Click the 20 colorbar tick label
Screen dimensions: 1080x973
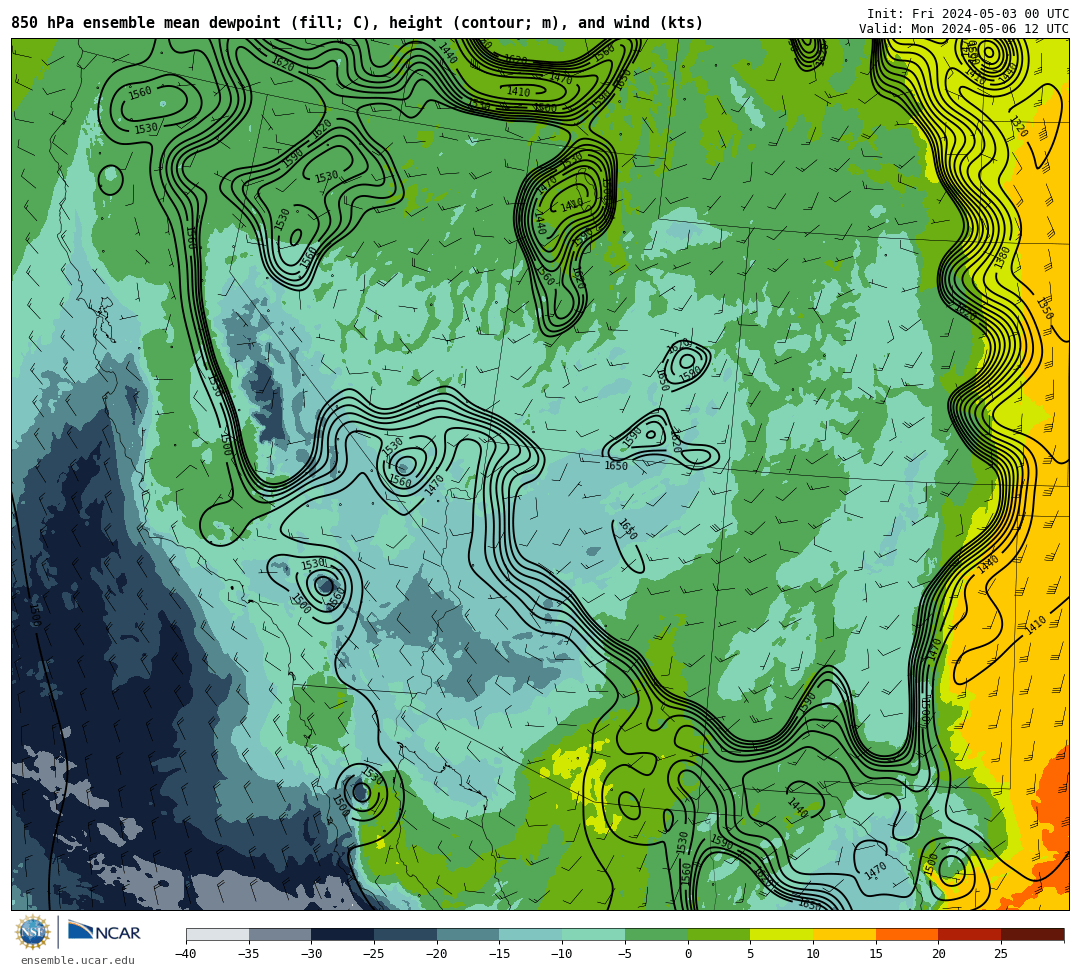[x=939, y=954]
